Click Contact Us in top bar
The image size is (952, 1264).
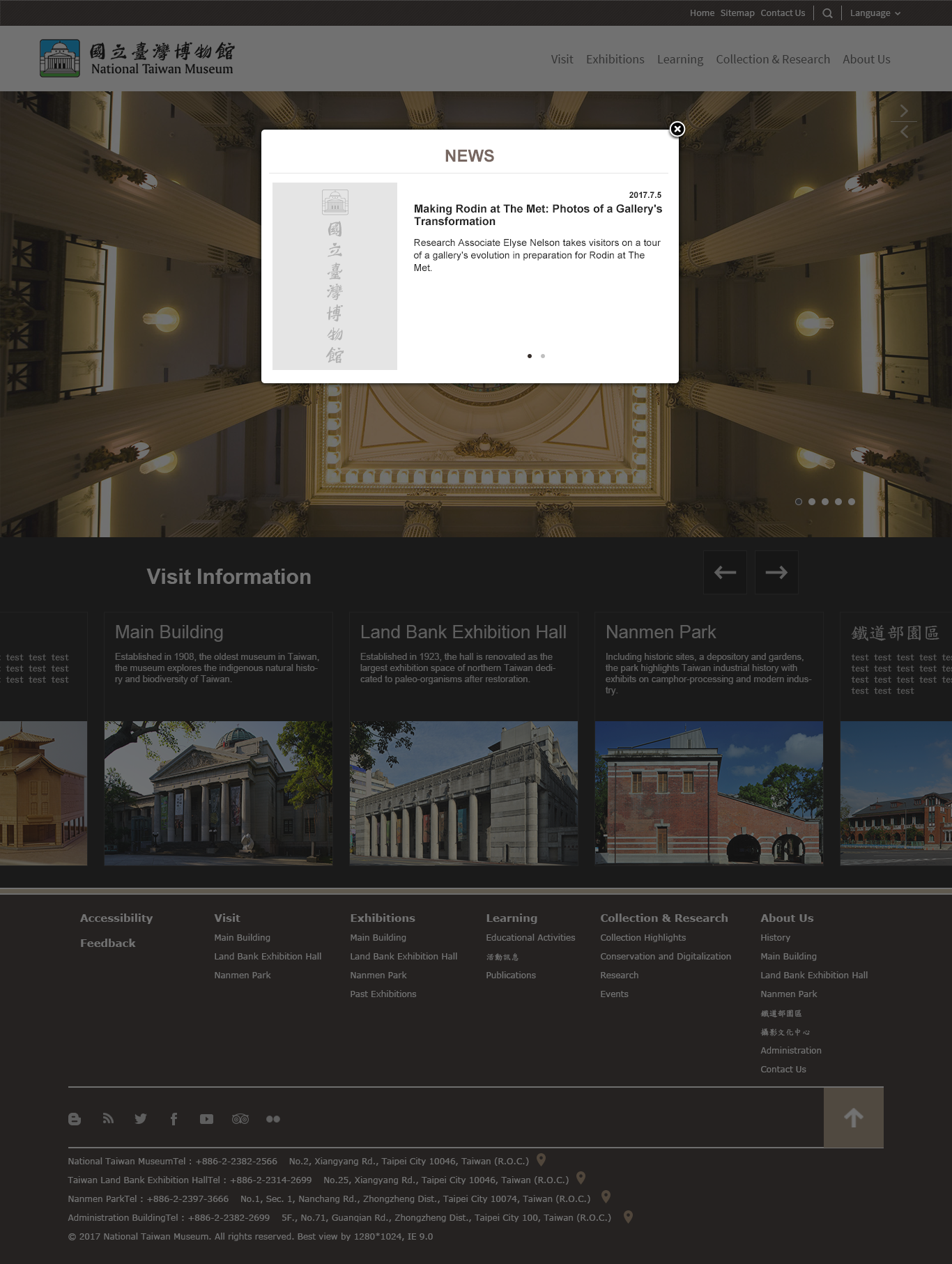click(x=783, y=13)
